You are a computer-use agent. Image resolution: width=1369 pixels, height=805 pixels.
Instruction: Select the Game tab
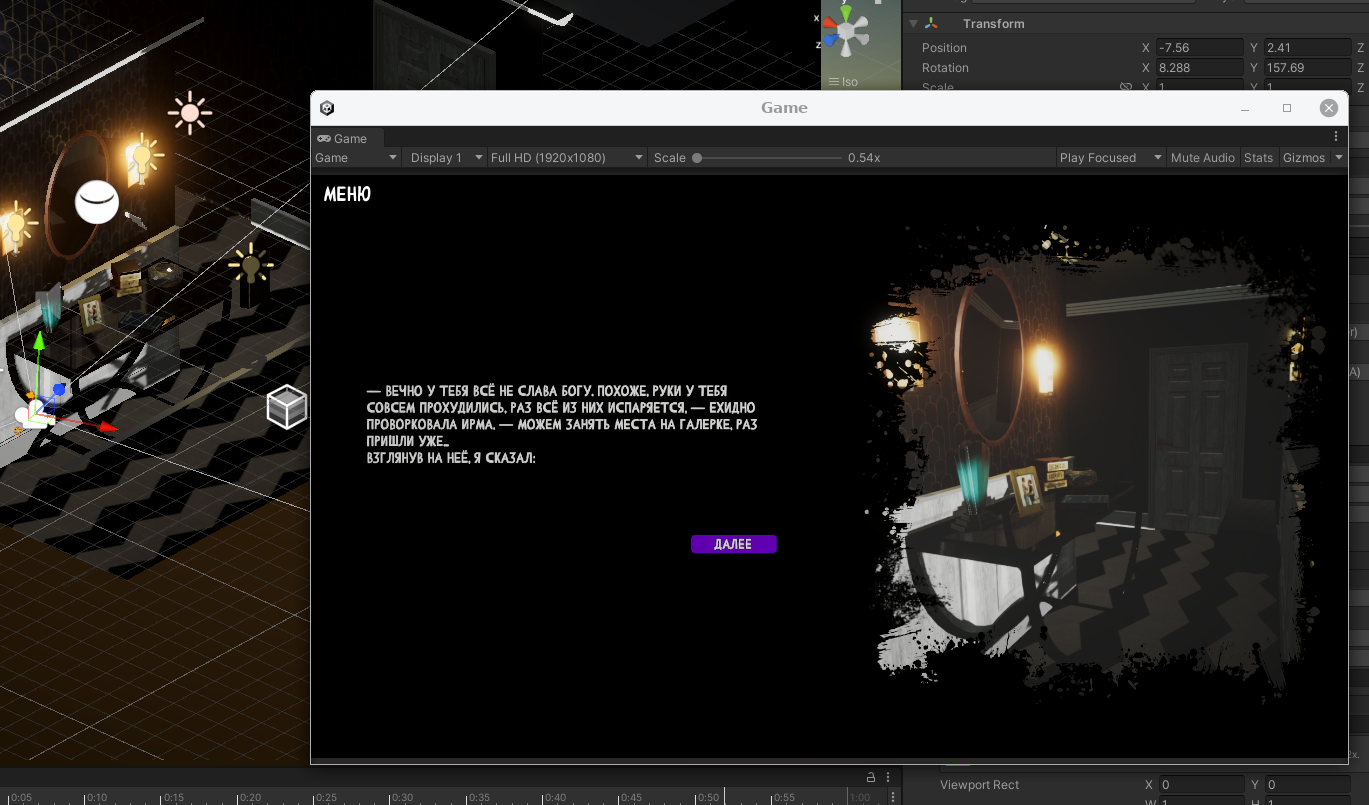(x=342, y=139)
